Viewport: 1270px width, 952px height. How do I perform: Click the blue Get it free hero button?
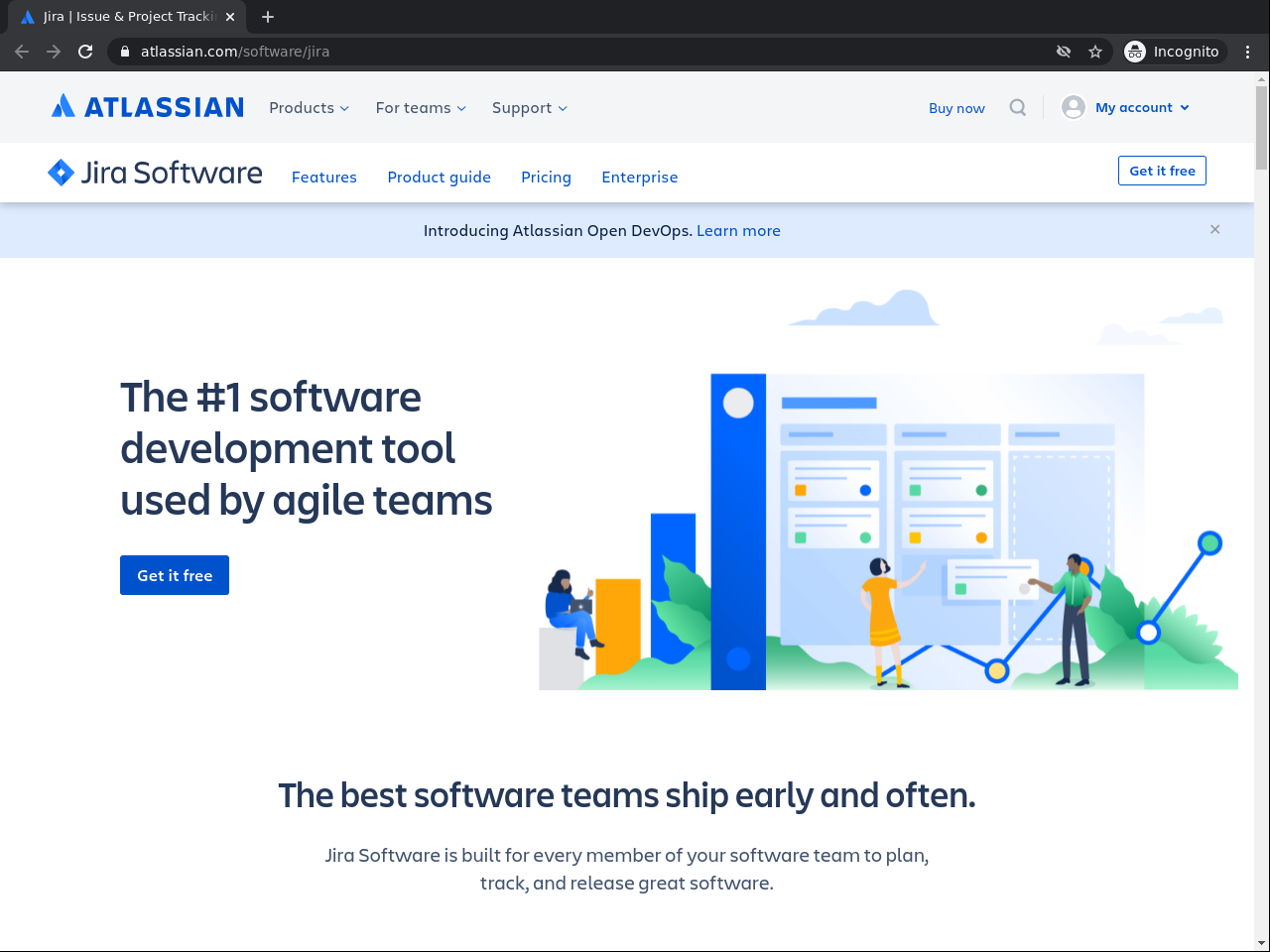pyautogui.click(x=175, y=575)
